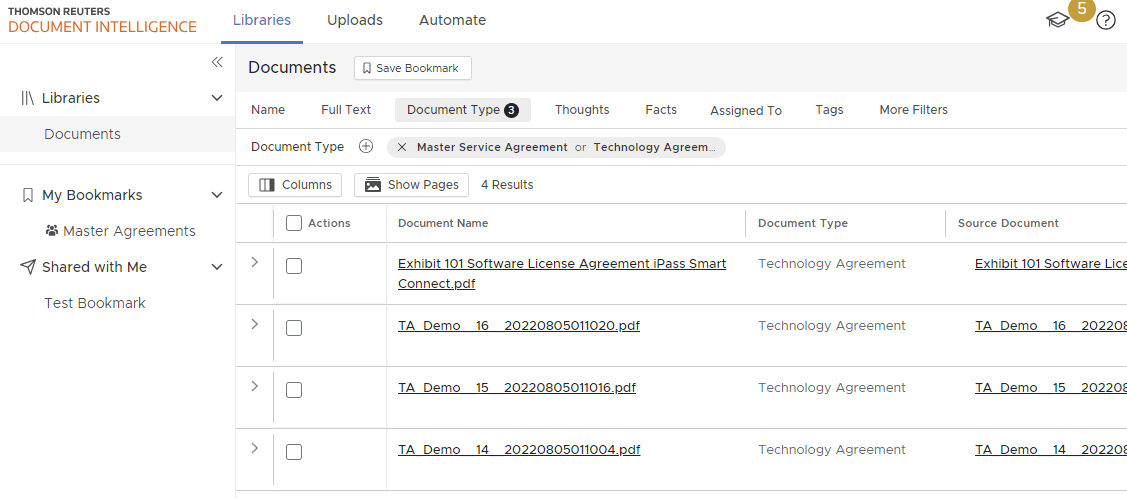Open the Columns chooser
The width and height of the screenshot is (1127, 499).
tap(295, 185)
